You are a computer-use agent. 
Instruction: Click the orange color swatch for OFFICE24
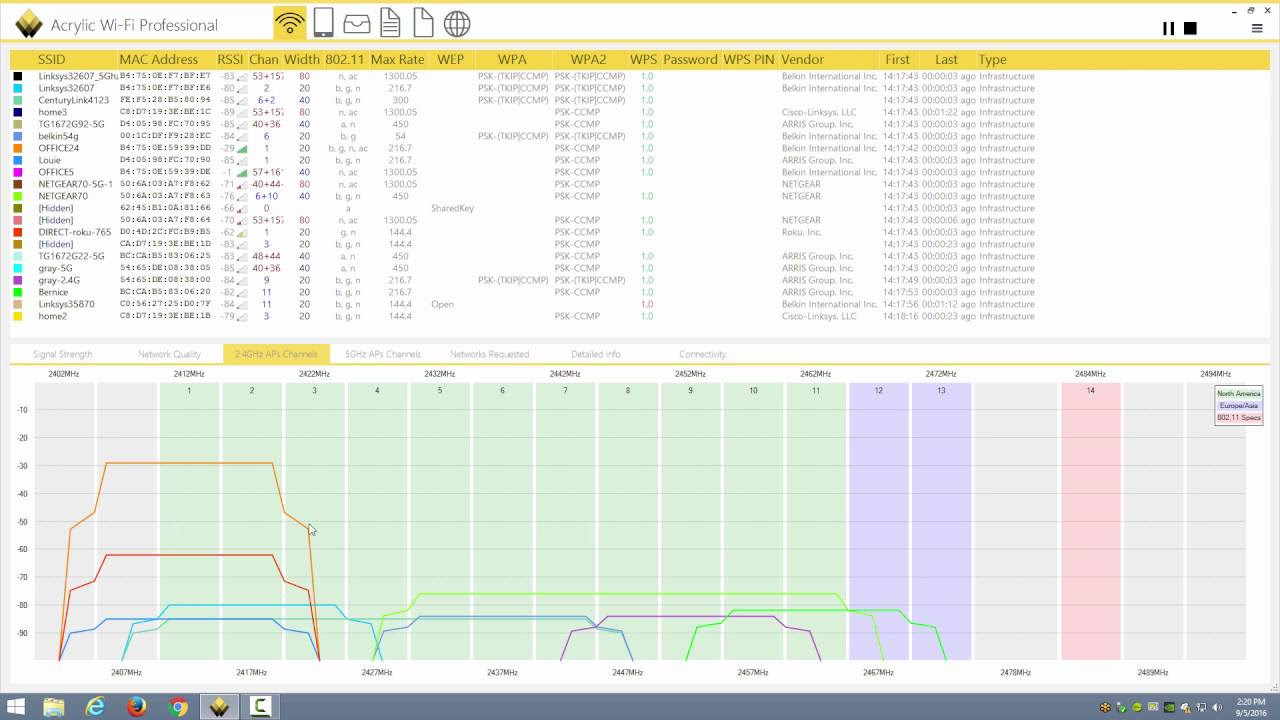click(18, 148)
